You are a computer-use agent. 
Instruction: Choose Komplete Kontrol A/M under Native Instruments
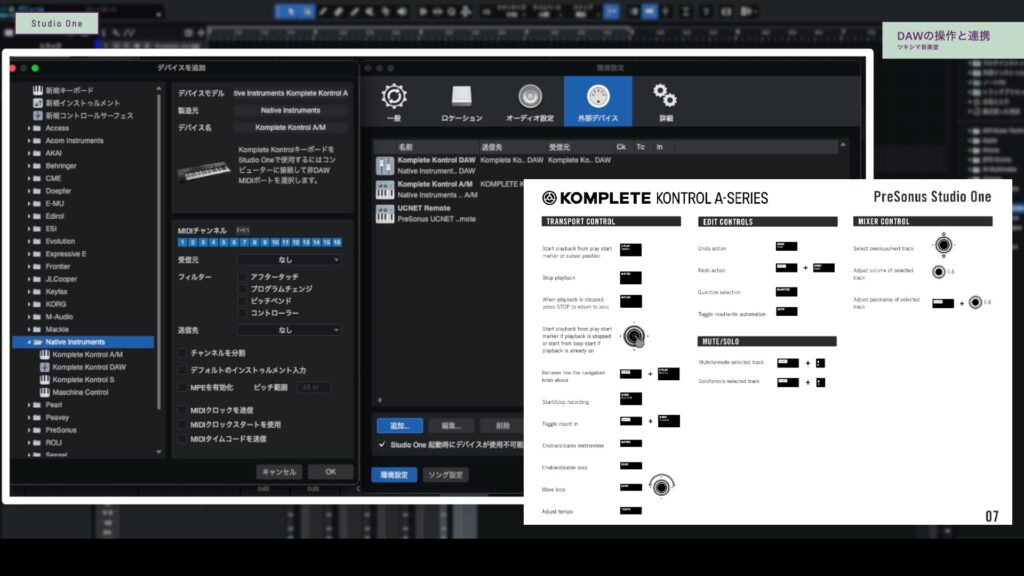pyautogui.click(x=81, y=355)
